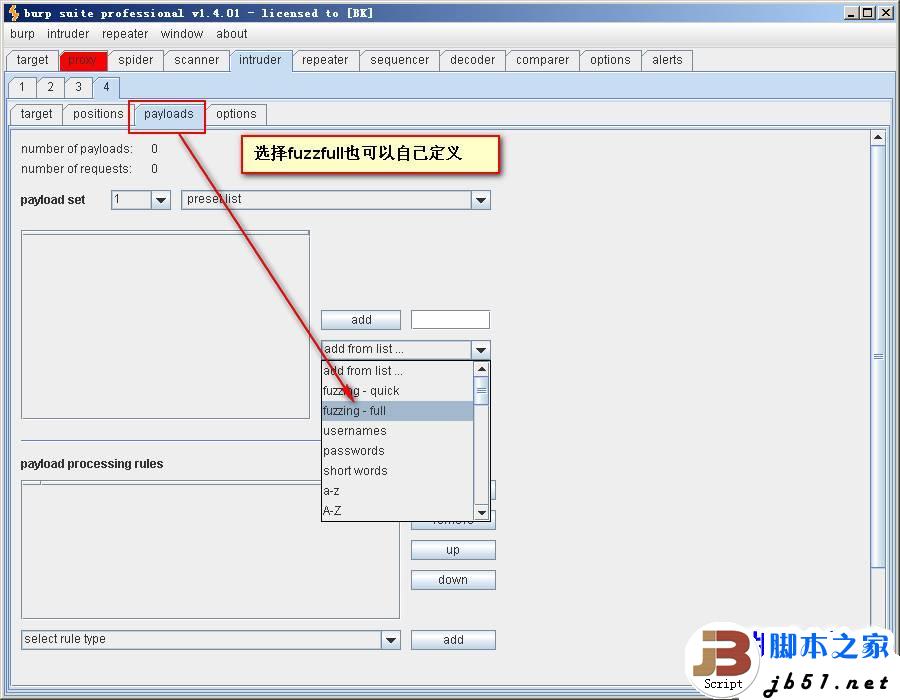
Task: Click the "up" button to reorder rules
Action: click(x=452, y=549)
